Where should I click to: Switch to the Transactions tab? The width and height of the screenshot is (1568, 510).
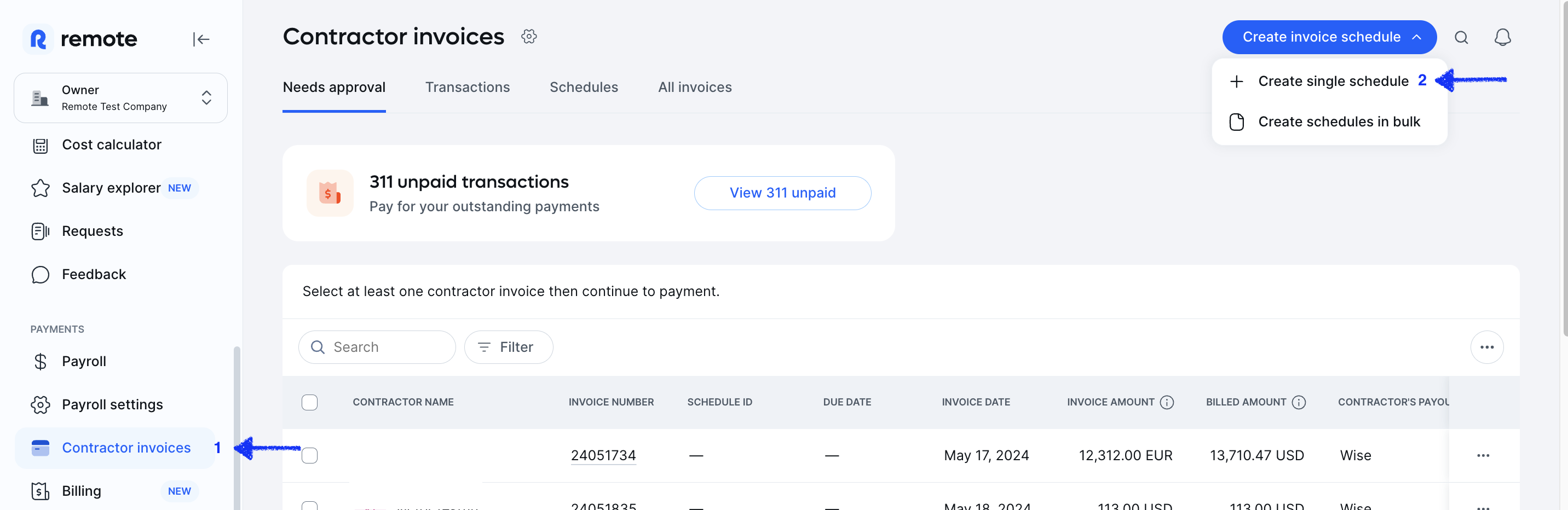click(x=468, y=87)
